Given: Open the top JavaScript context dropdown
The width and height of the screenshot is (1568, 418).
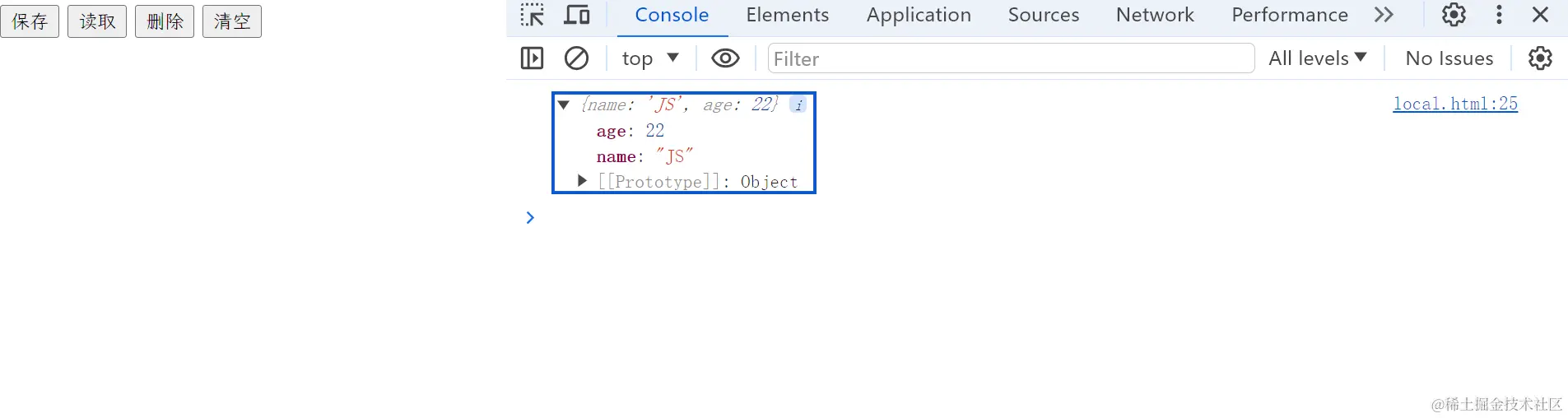Looking at the screenshot, I should (x=650, y=58).
